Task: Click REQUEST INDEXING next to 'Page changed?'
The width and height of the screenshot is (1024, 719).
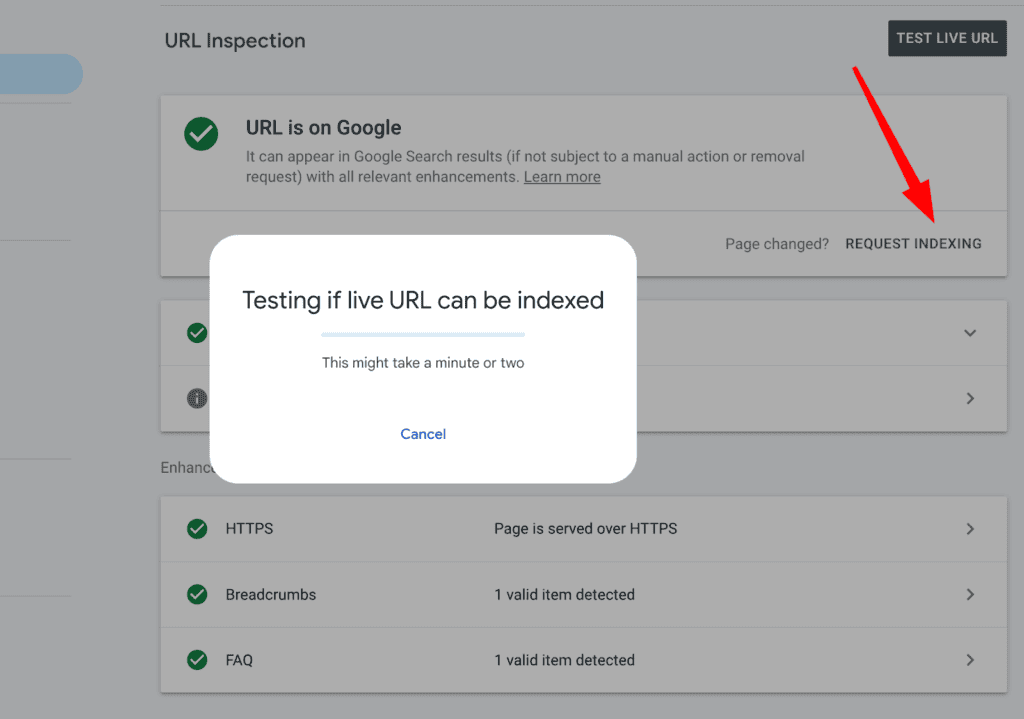Action: click(x=913, y=243)
